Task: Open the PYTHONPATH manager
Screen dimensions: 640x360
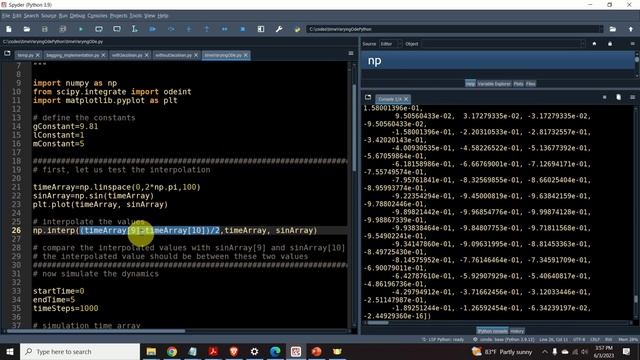Action: coord(297,29)
